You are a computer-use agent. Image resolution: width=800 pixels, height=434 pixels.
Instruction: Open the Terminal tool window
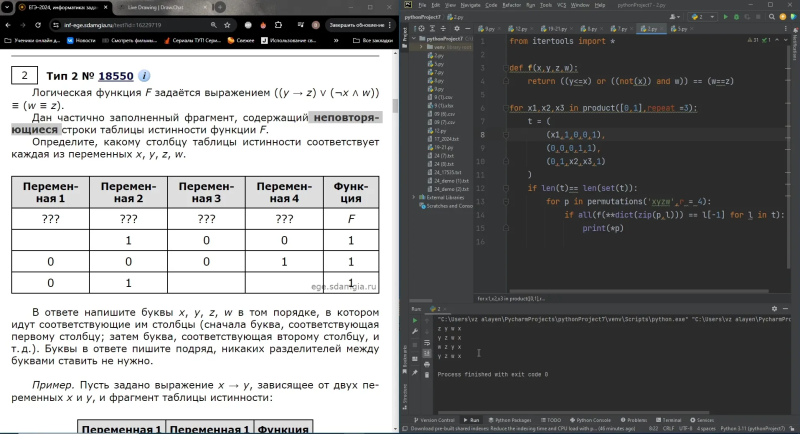pyautogui.click(x=668, y=420)
